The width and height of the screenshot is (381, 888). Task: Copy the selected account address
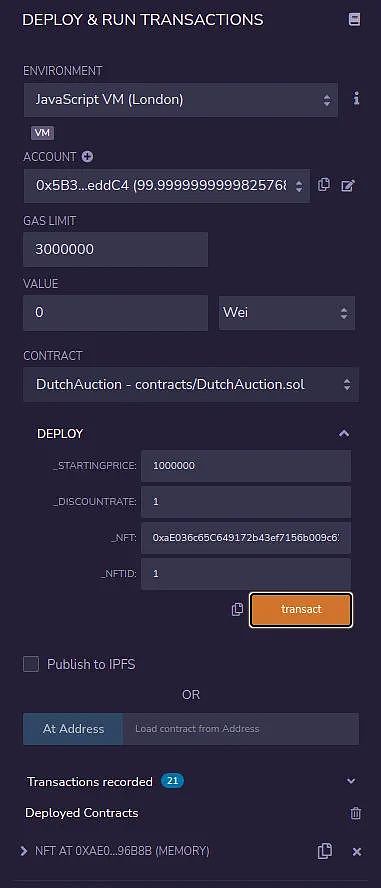click(x=324, y=185)
